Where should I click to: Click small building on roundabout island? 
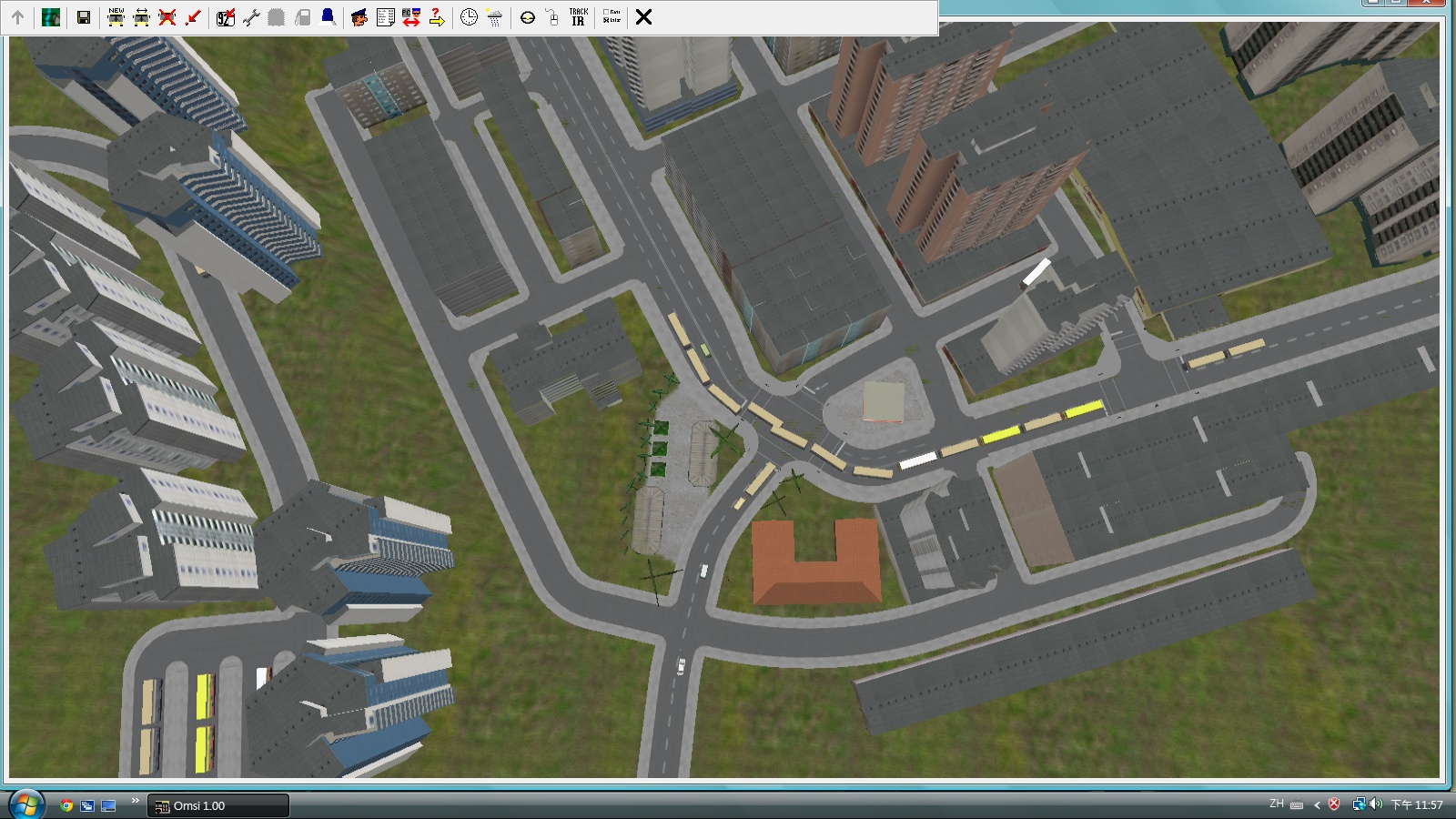884,401
